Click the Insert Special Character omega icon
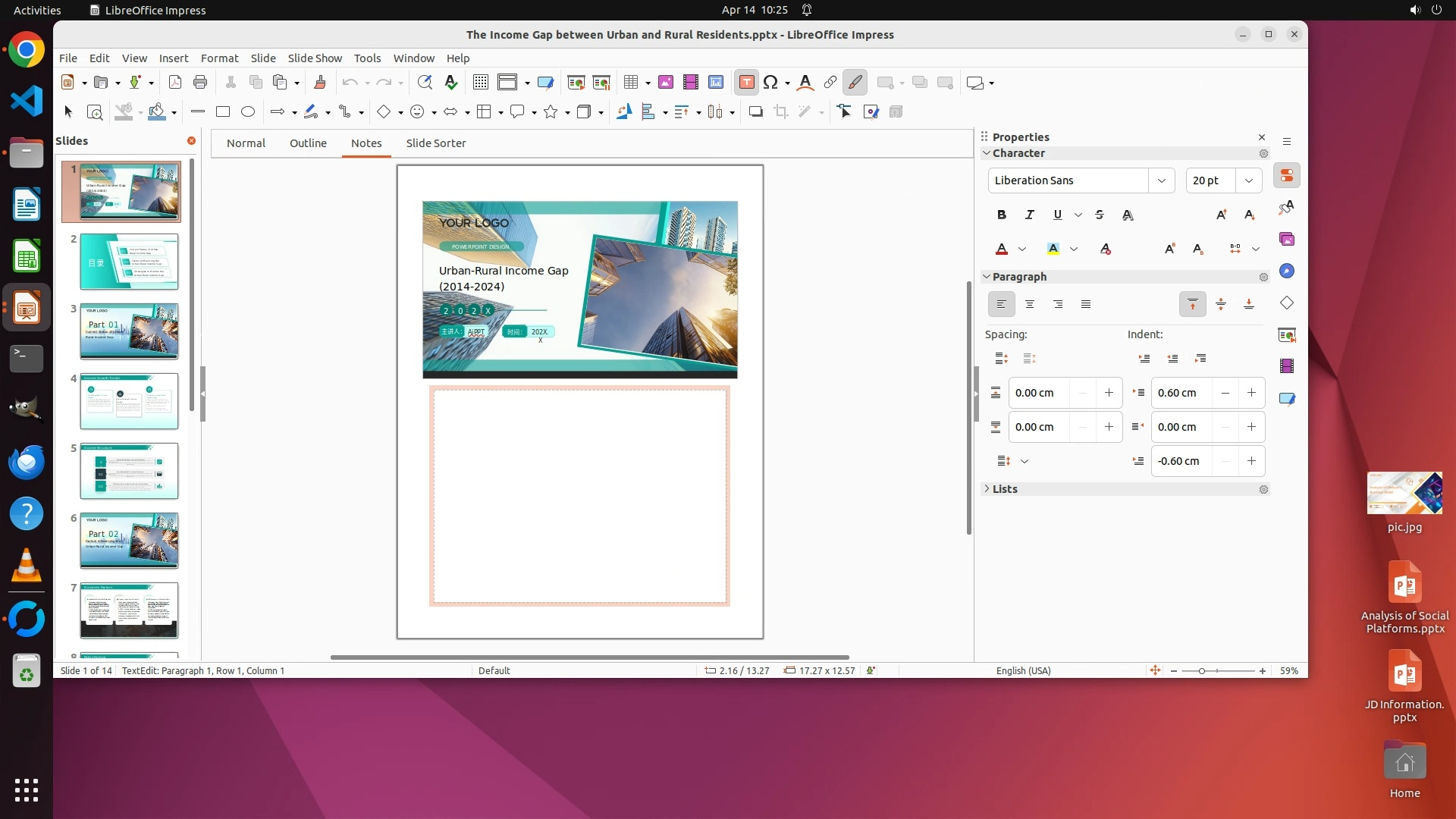This screenshot has width=1456, height=819. click(770, 83)
